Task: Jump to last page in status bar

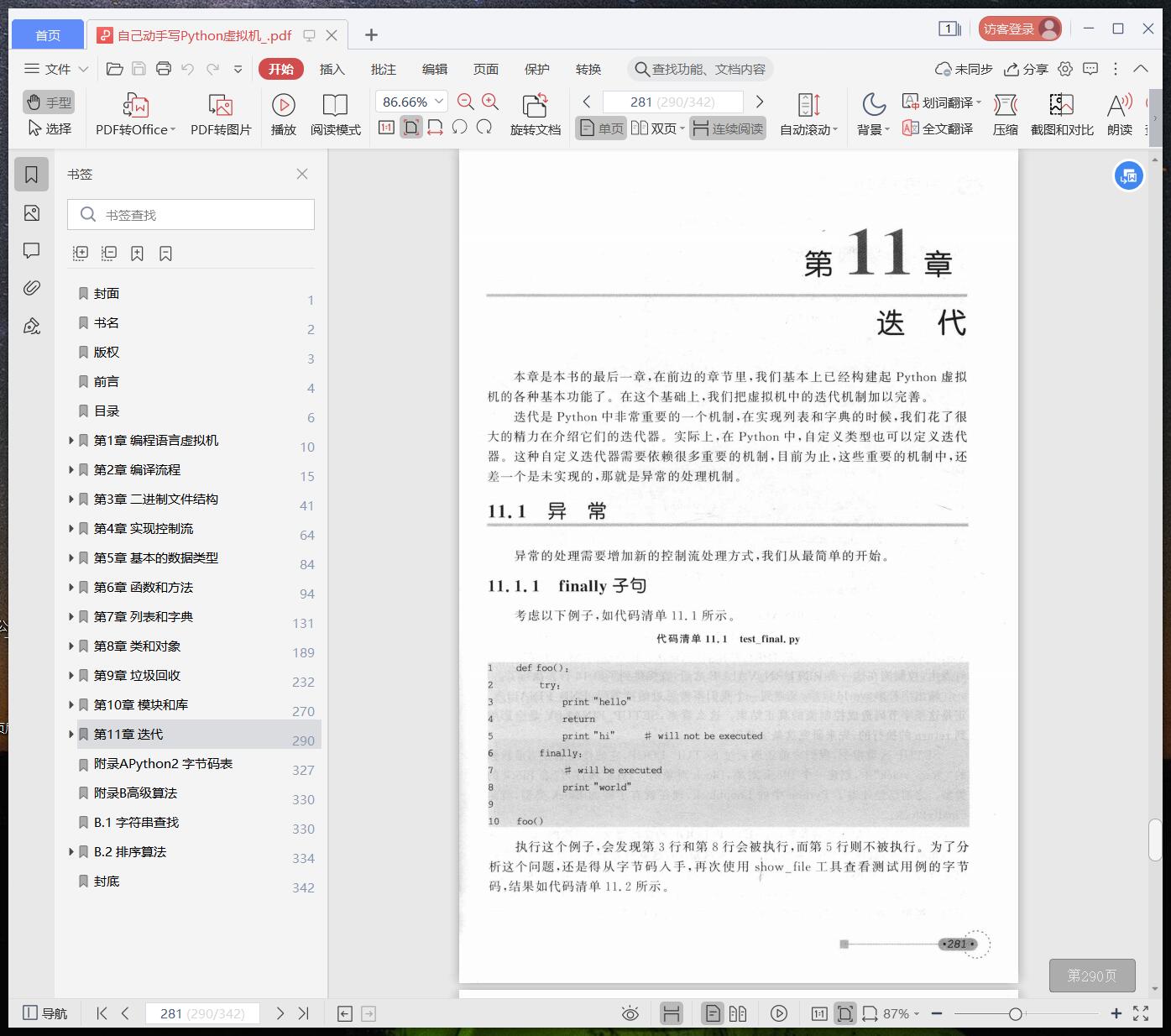Action: 304,1013
